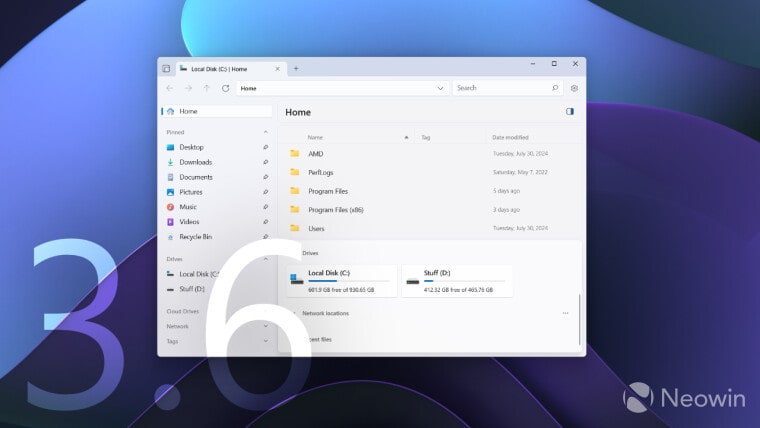Select the Local Disk (C:) | Home tab
This screenshot has width=760, height=428.
coord(231,69)
